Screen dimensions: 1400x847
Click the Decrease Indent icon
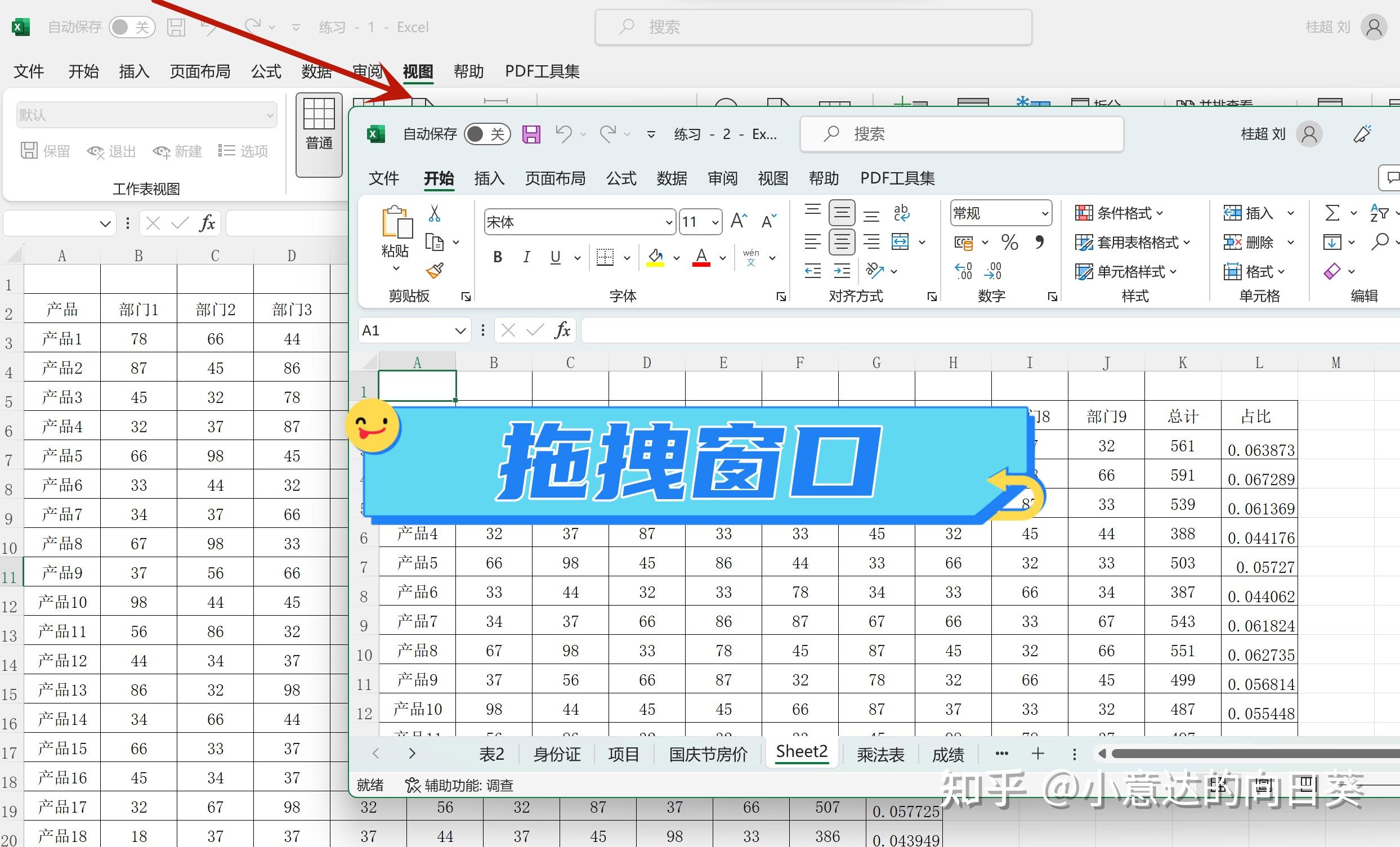(x=813, y=271)
